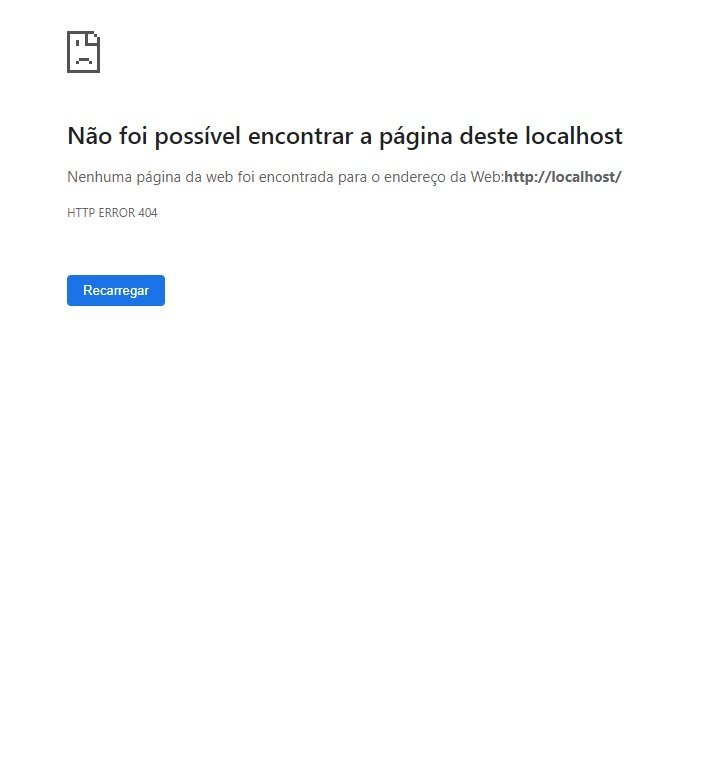Click the sad page error icon
The width and height of the screenshot is (720, 771).
pos(84,52)
